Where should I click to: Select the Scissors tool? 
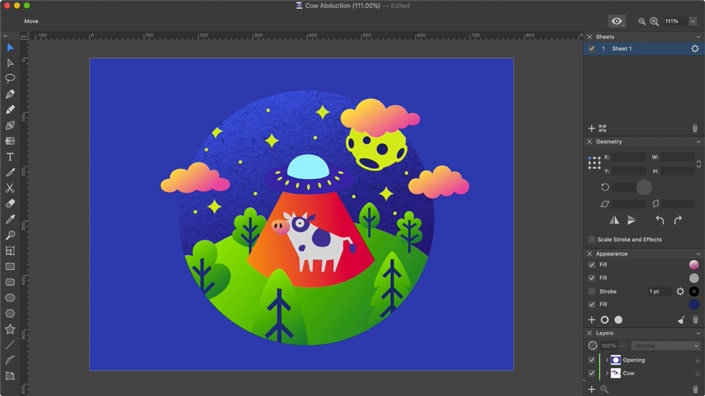point(10,188)
